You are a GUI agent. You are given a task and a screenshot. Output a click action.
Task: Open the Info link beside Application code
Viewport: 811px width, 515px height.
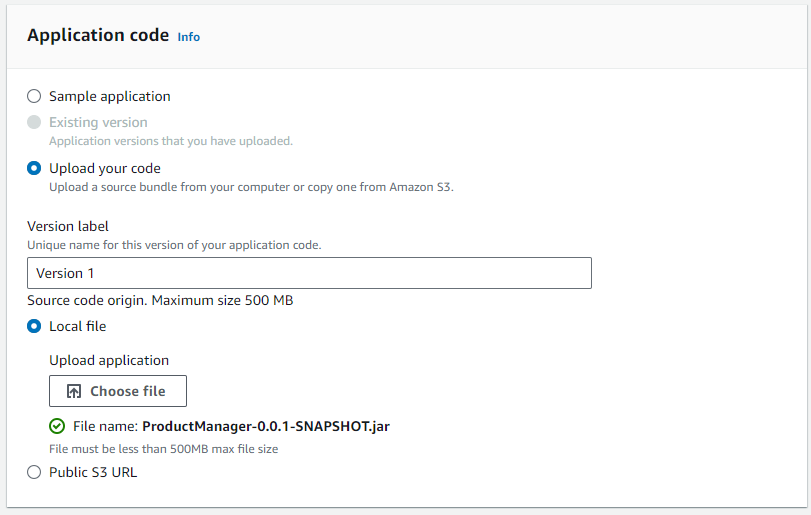click(x=189, y=37)
